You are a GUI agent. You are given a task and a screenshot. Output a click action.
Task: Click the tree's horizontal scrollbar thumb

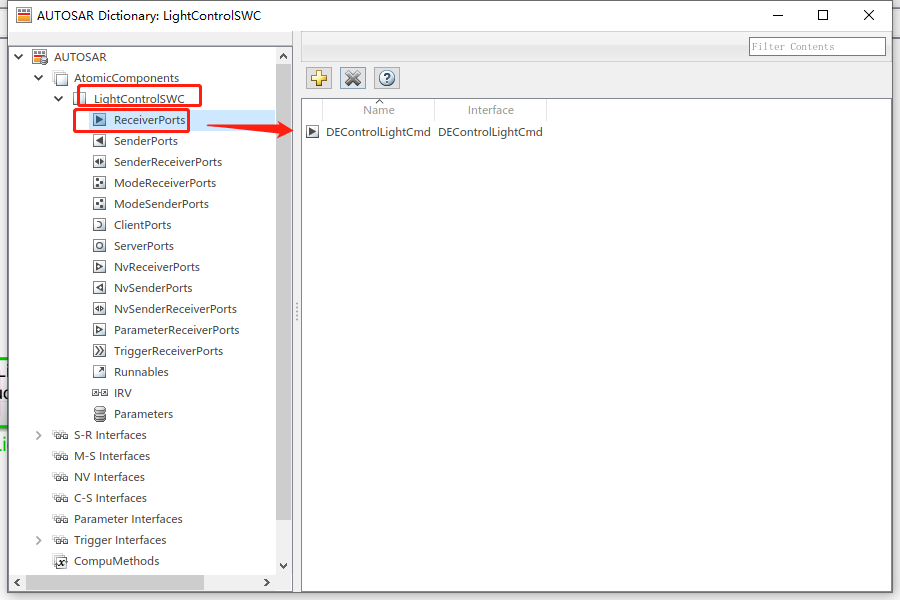click(x=115, y=582)
